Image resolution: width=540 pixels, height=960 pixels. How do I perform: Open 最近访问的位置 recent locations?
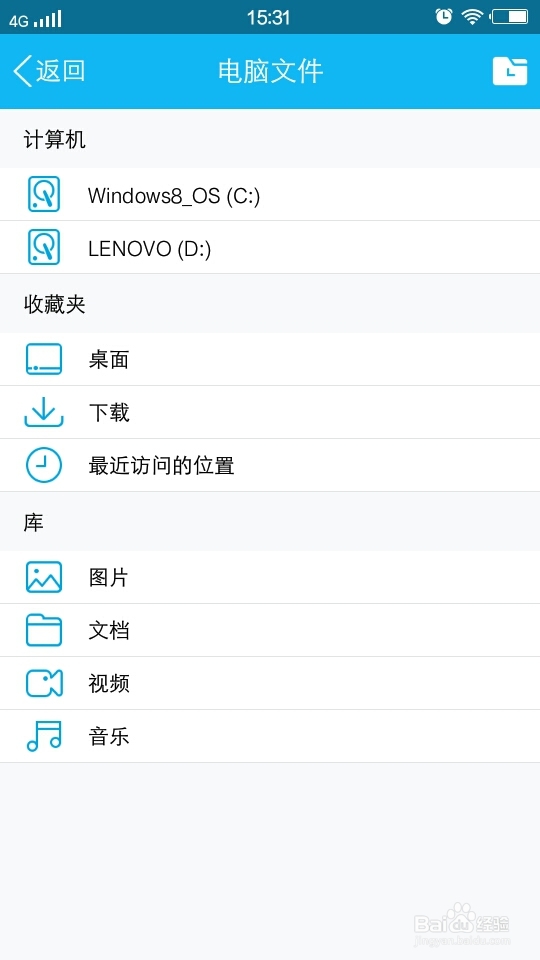[x=270, y=465]
